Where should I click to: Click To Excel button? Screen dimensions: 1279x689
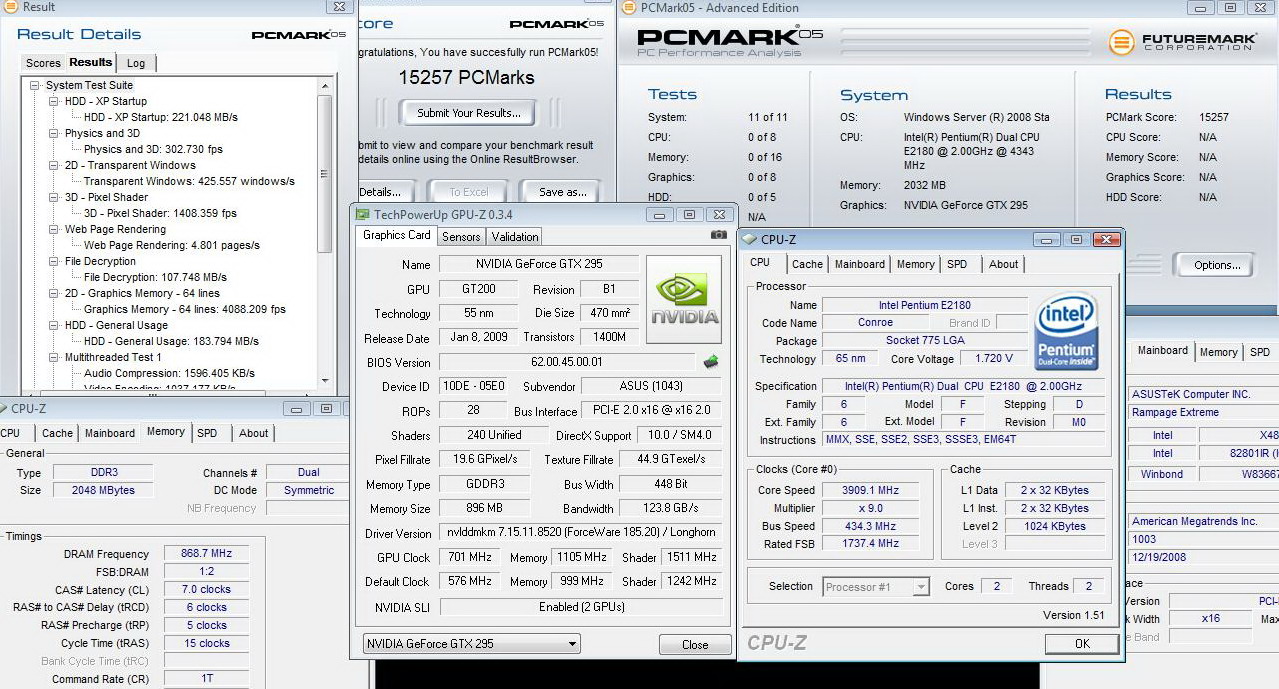click(469, 192)
